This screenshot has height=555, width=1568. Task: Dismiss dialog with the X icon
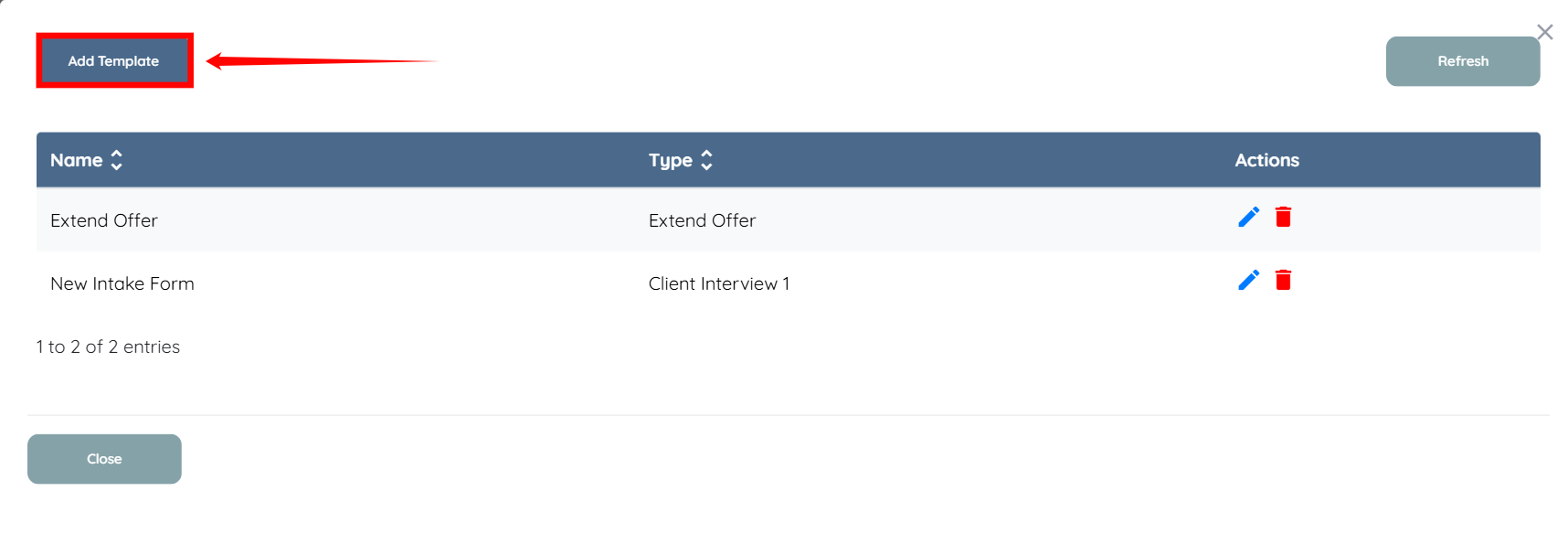point(1544,32)
